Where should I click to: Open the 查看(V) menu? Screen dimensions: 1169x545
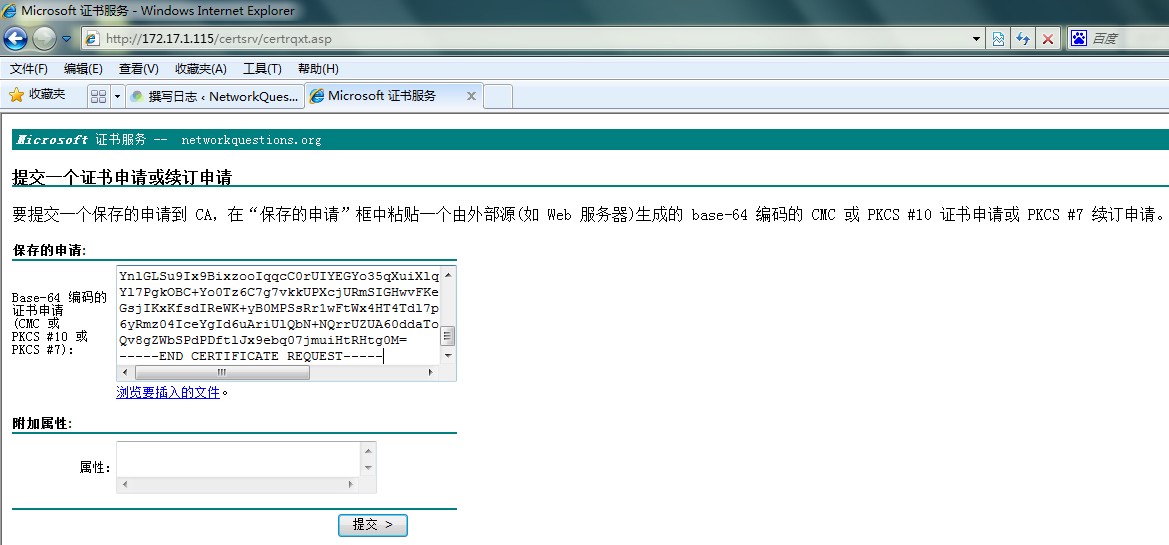coord(139,69)
